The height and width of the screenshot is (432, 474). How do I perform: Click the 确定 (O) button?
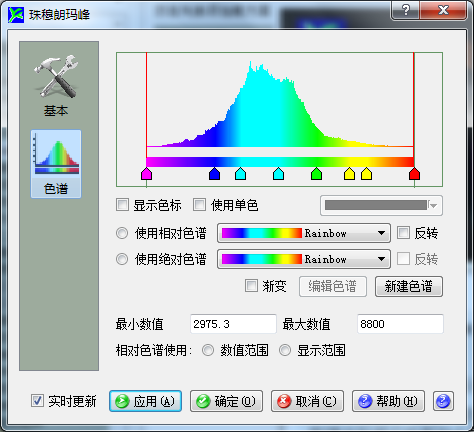point(226,401)
